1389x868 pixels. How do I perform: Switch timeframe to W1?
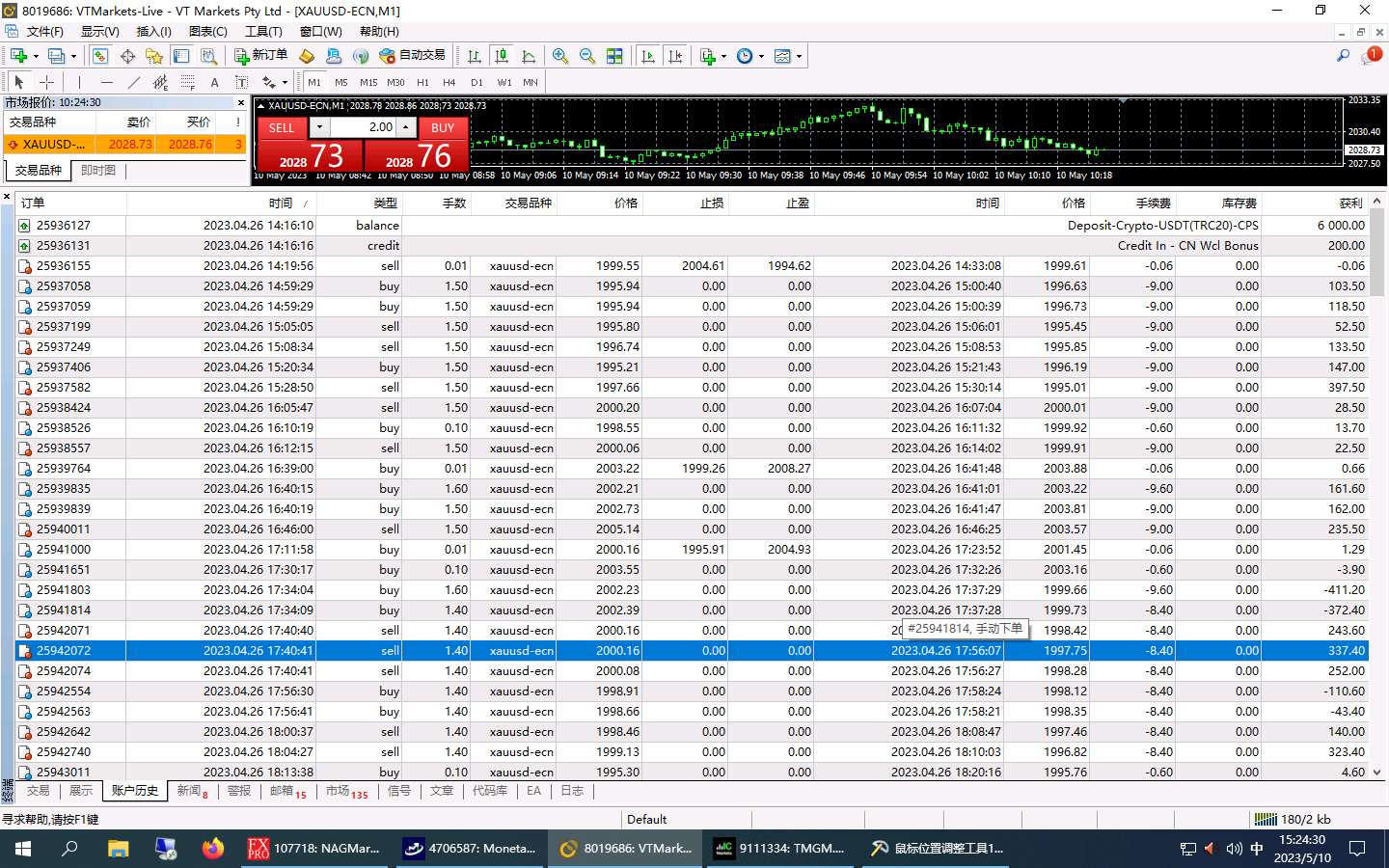click(504, 82)
